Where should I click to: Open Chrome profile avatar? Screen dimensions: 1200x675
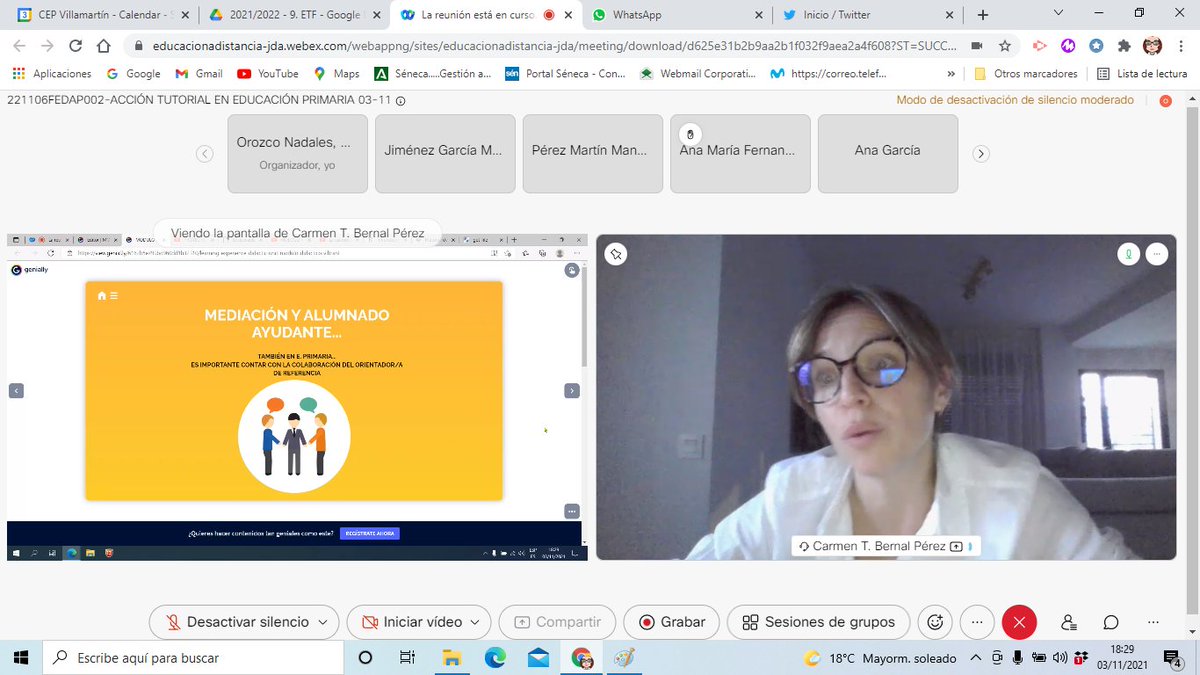[1152, 46]
